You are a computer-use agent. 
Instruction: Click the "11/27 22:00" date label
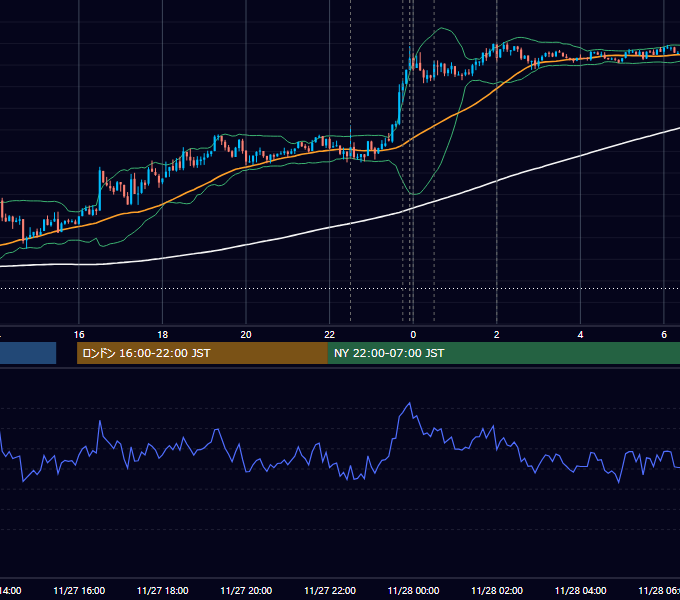330,590
